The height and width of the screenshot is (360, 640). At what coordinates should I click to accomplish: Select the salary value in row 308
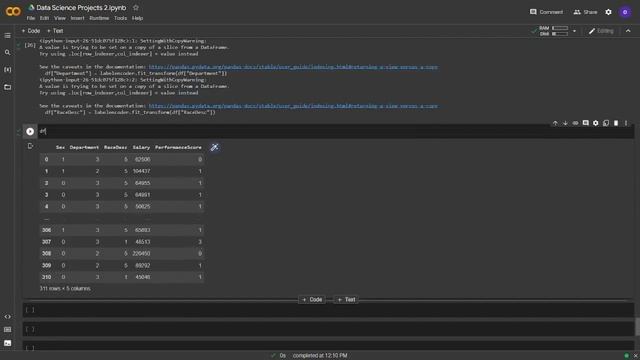point(141,253)
